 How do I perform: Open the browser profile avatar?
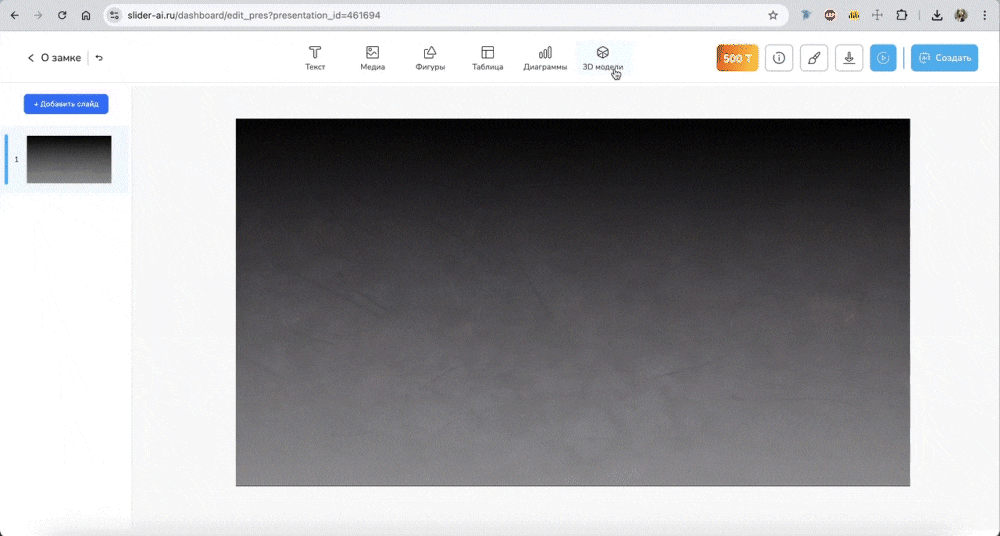coord(961,15)
